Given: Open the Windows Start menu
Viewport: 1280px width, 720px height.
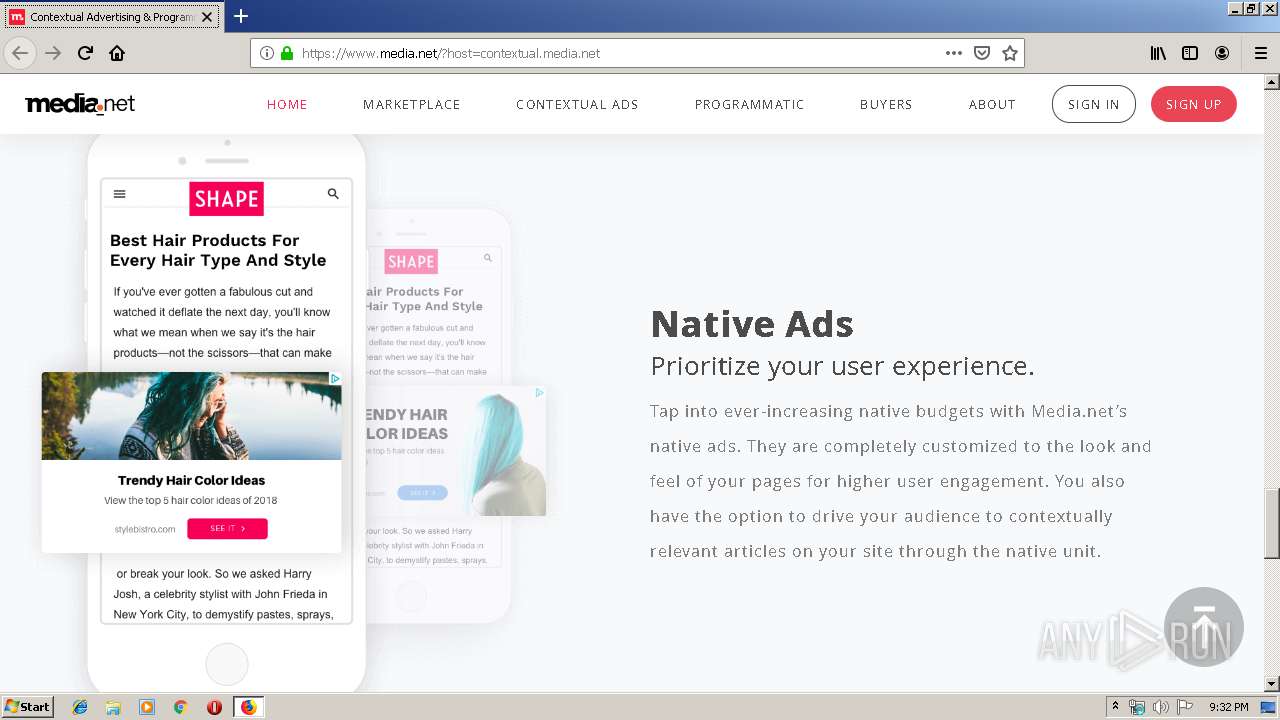Looking at the screenshot, I should click(28, 707).
